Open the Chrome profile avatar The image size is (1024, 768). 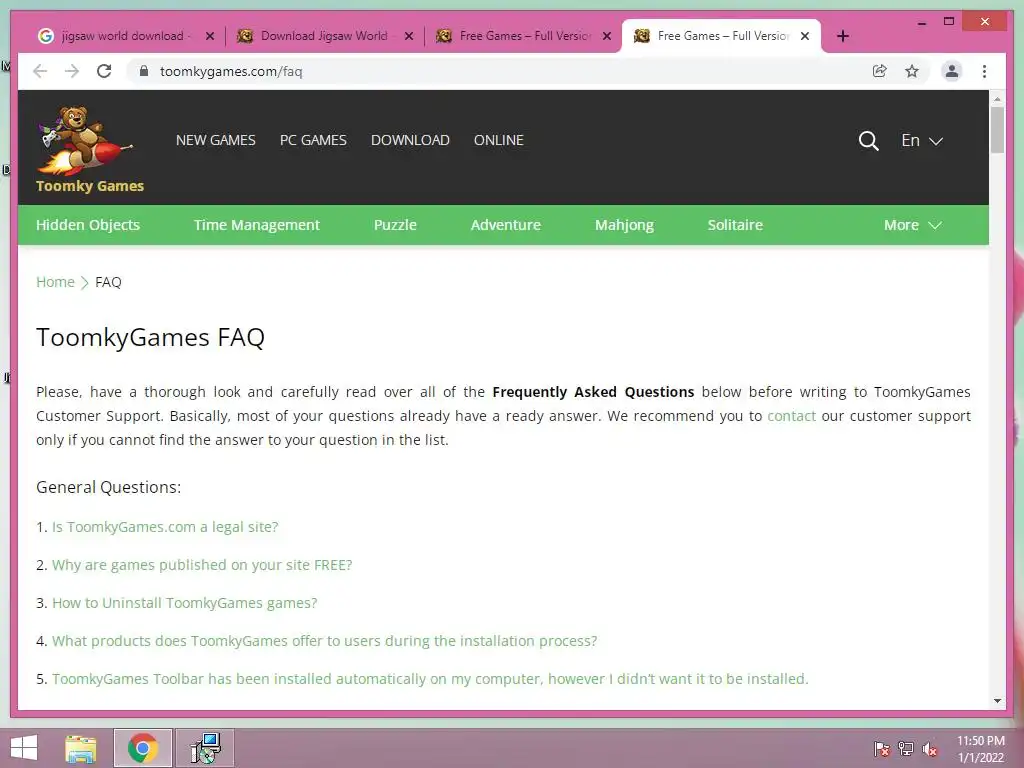952,71
